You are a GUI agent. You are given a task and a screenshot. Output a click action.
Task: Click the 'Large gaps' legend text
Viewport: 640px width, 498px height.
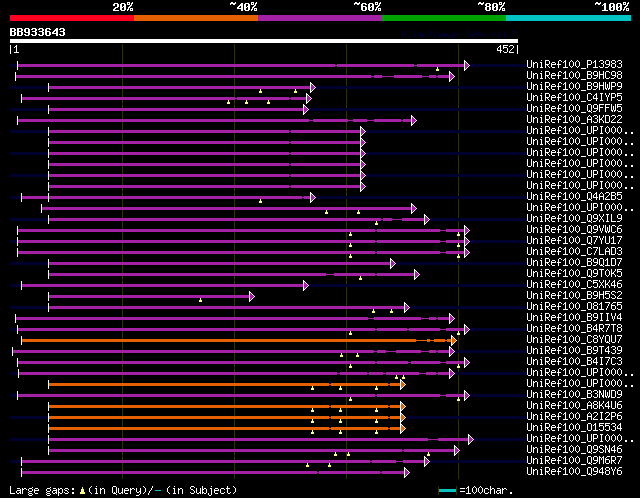pyautogui.click(x=42, y=490)
